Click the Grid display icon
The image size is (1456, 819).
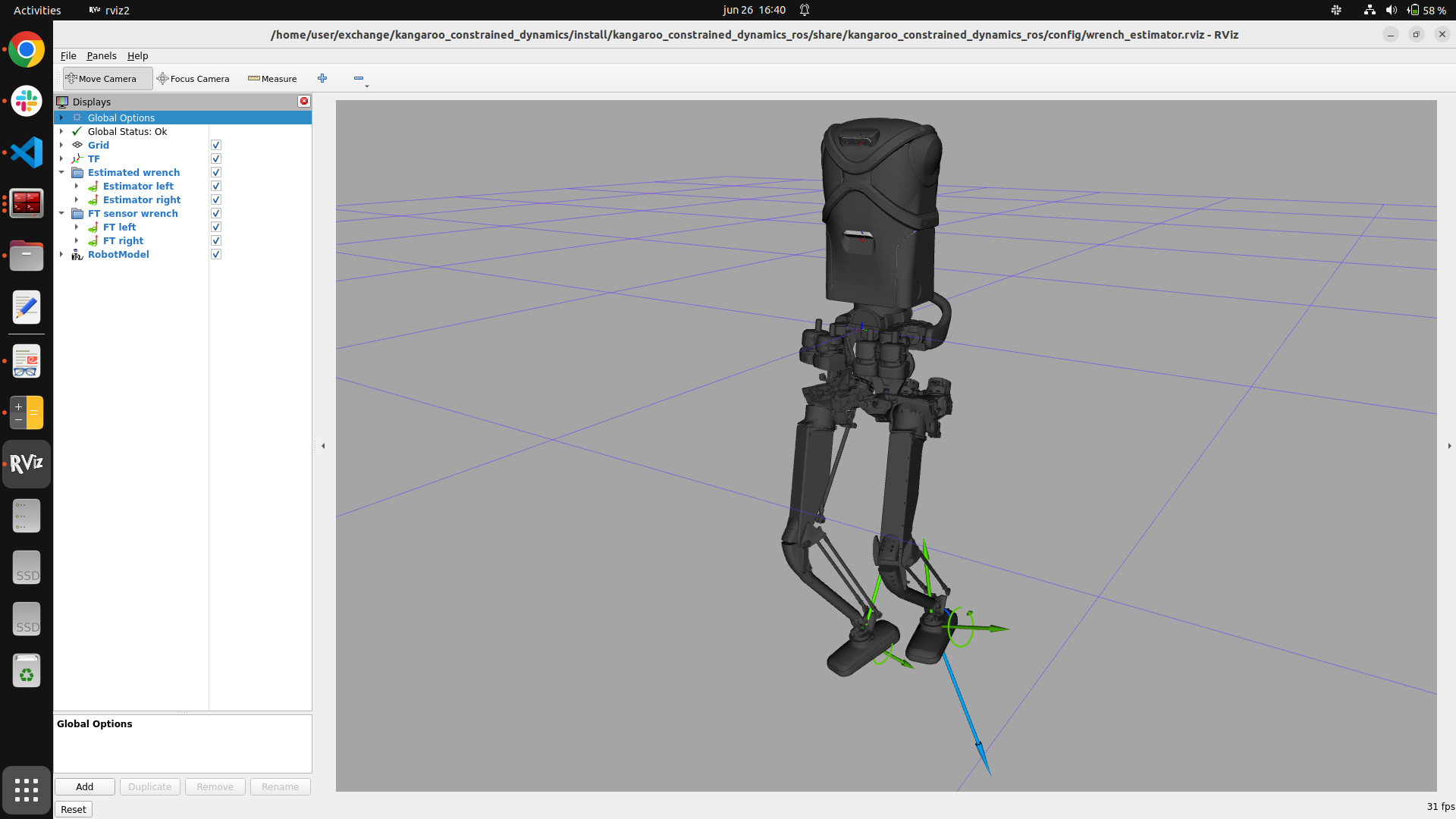point(77,145)
